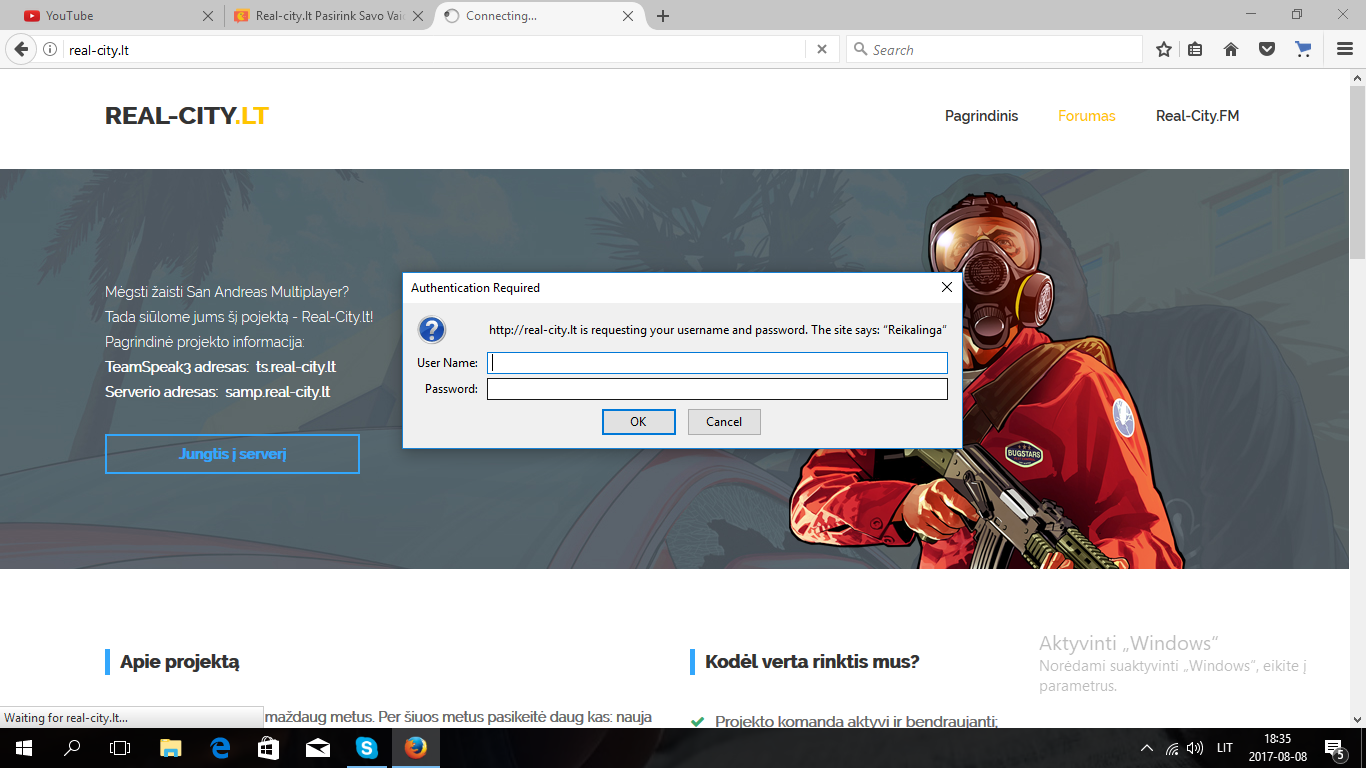Viewport: 1366px width, 768px height.
Task: Click the Jungtis į serverį button
Action: [x=232, y=454]
